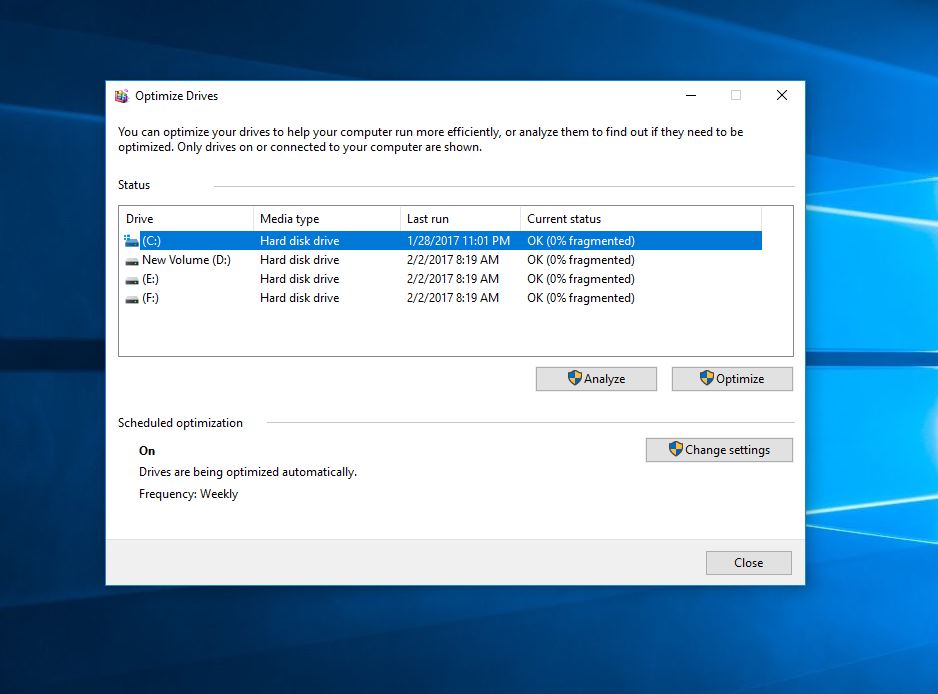Click the shield icon on Analyze button
Viewport: 938px width, 694px height.
click(575, 378)
